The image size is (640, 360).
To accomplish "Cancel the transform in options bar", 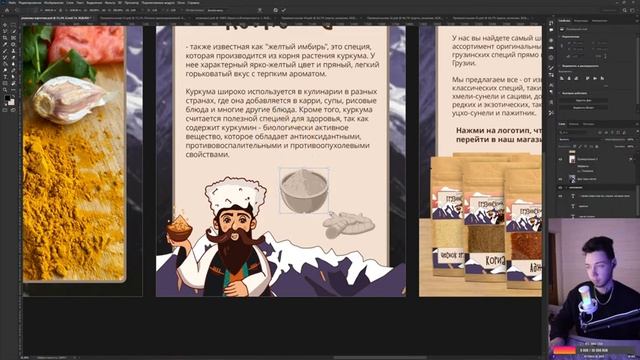I will 276,10.
